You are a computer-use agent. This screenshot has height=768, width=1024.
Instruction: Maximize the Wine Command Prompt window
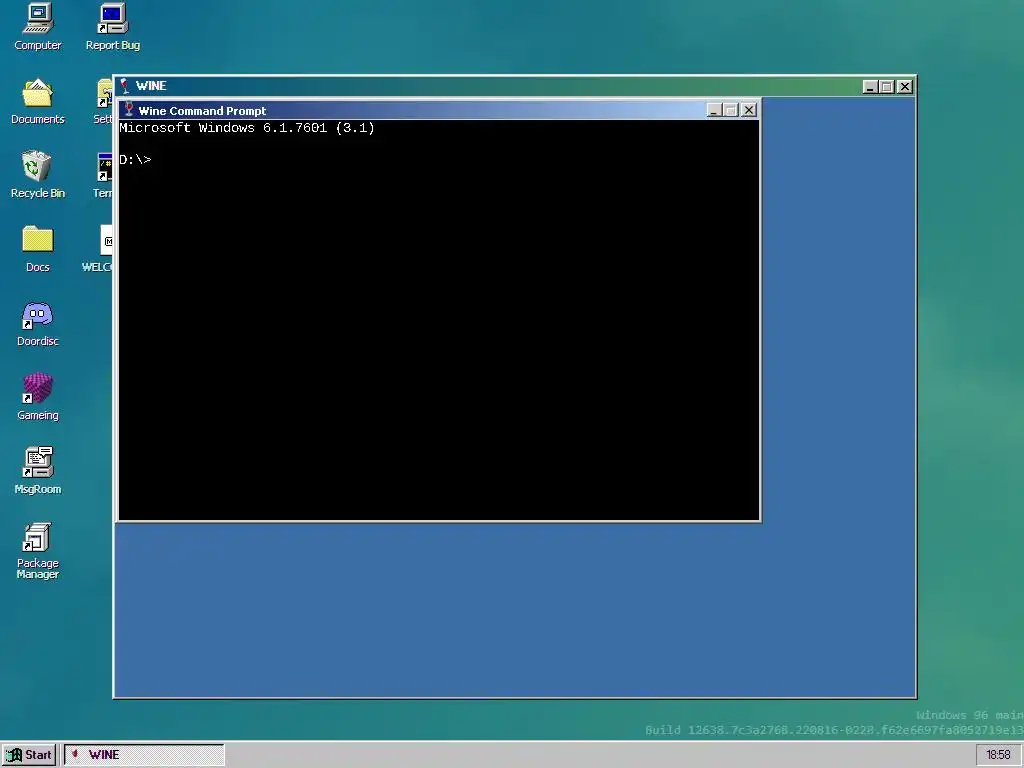click(x=731, y=110)
